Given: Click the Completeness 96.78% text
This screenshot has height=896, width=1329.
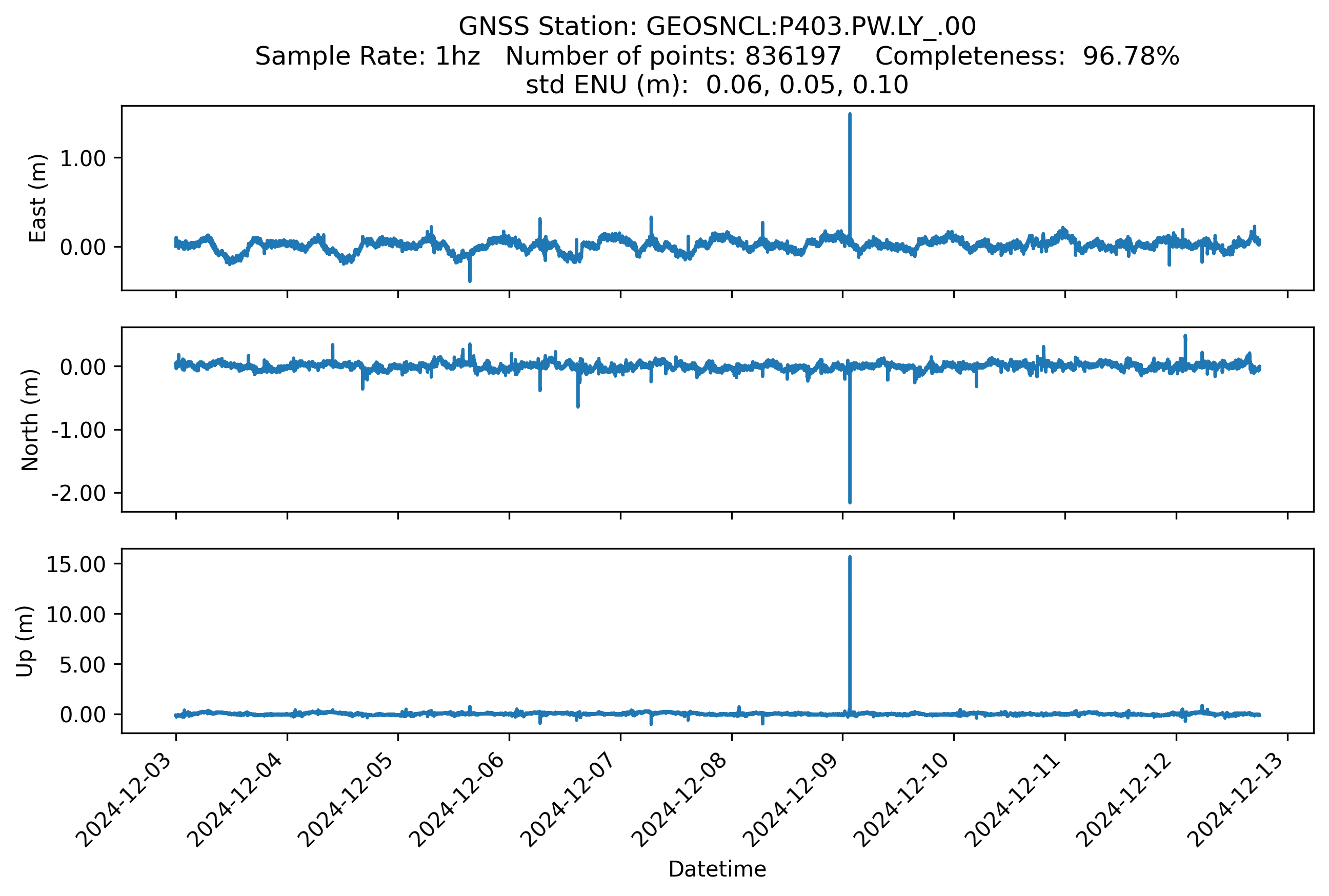Looking at the screenshot, I should click(x=1026, y=56).
